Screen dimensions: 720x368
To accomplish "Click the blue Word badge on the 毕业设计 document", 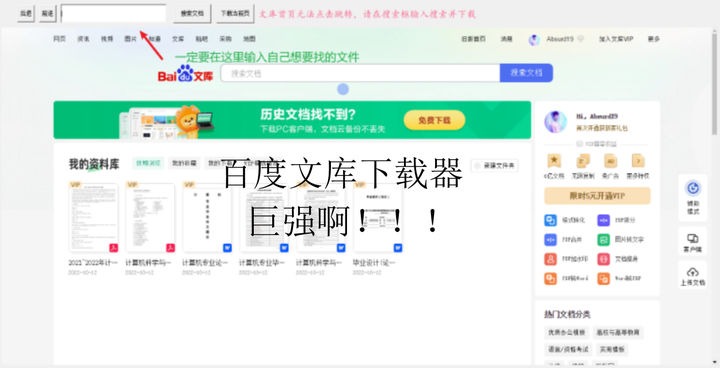I will 398,248.
